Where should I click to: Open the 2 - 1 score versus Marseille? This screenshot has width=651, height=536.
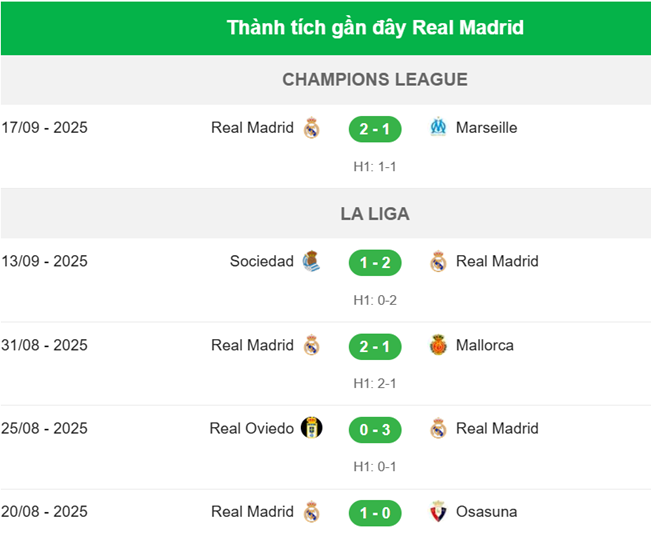pyautogui.click(x=375, y=129)
